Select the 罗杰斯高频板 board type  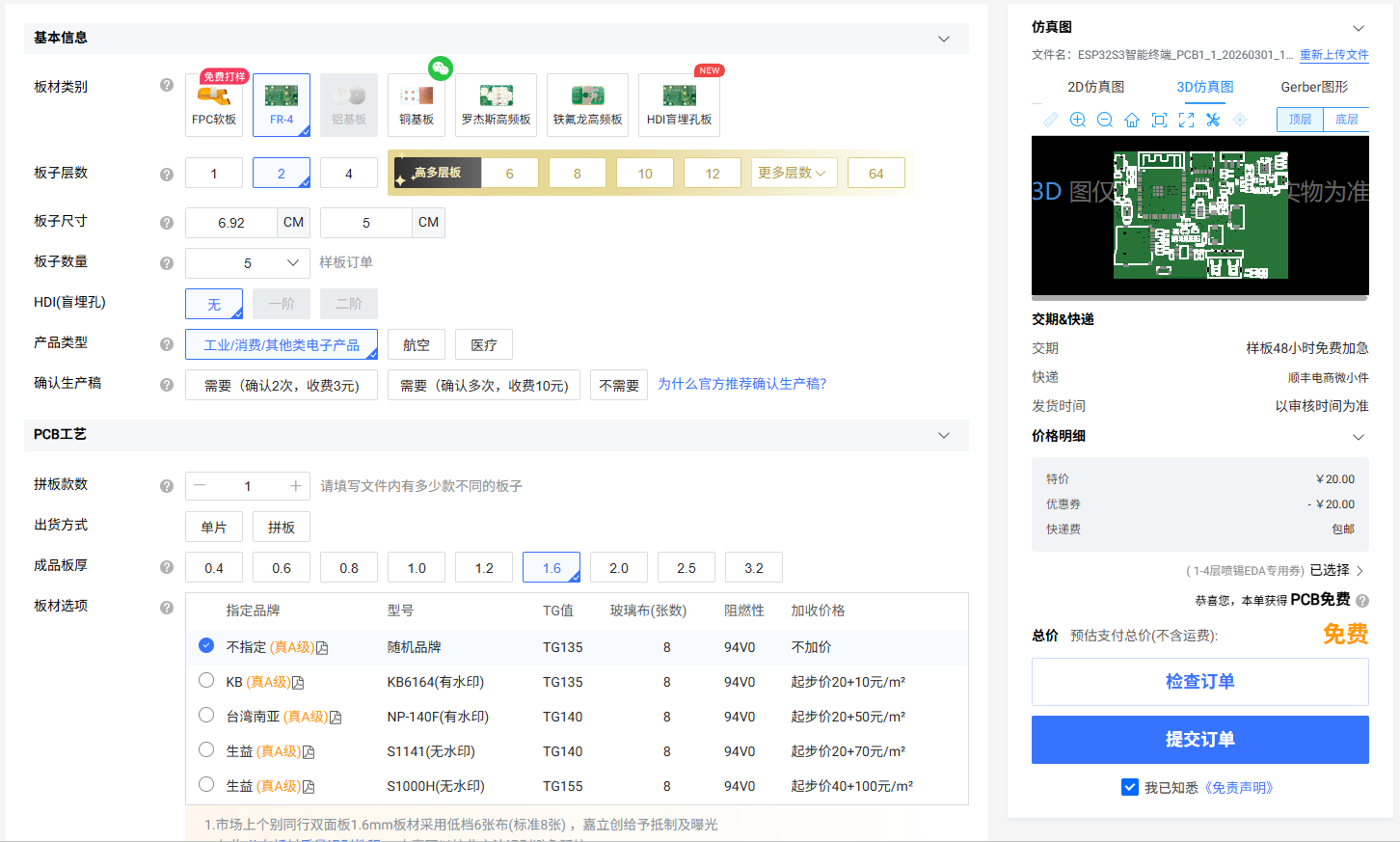click(496, 105)
